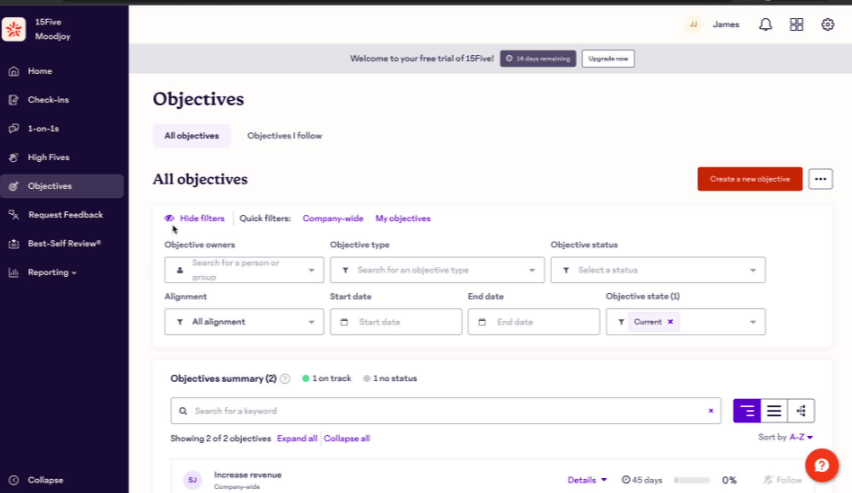
Task: Click the JJ user avatar
Action: pos(693,24)
